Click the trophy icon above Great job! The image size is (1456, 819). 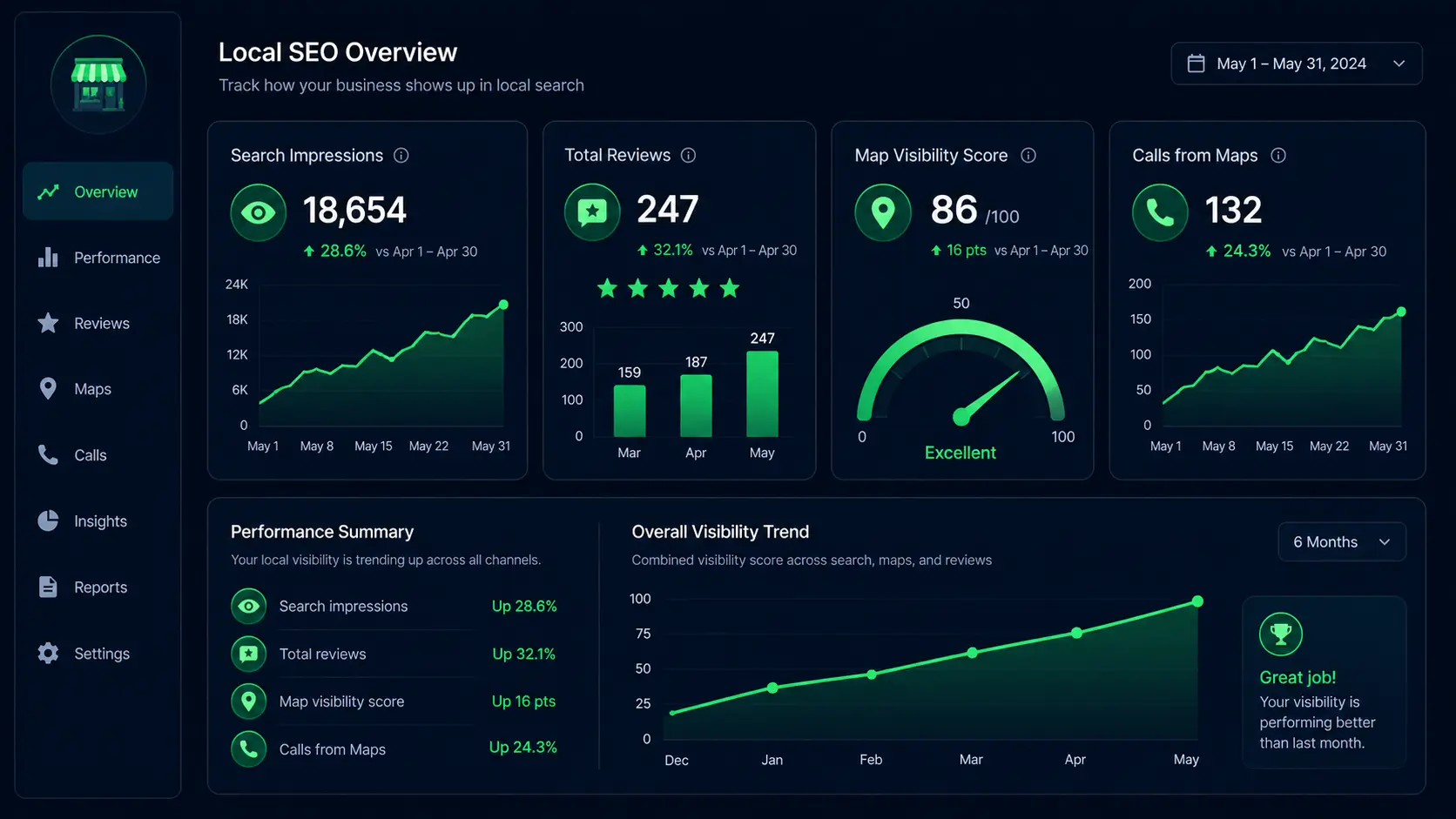pyautogui.click(x=1281, y=634)
